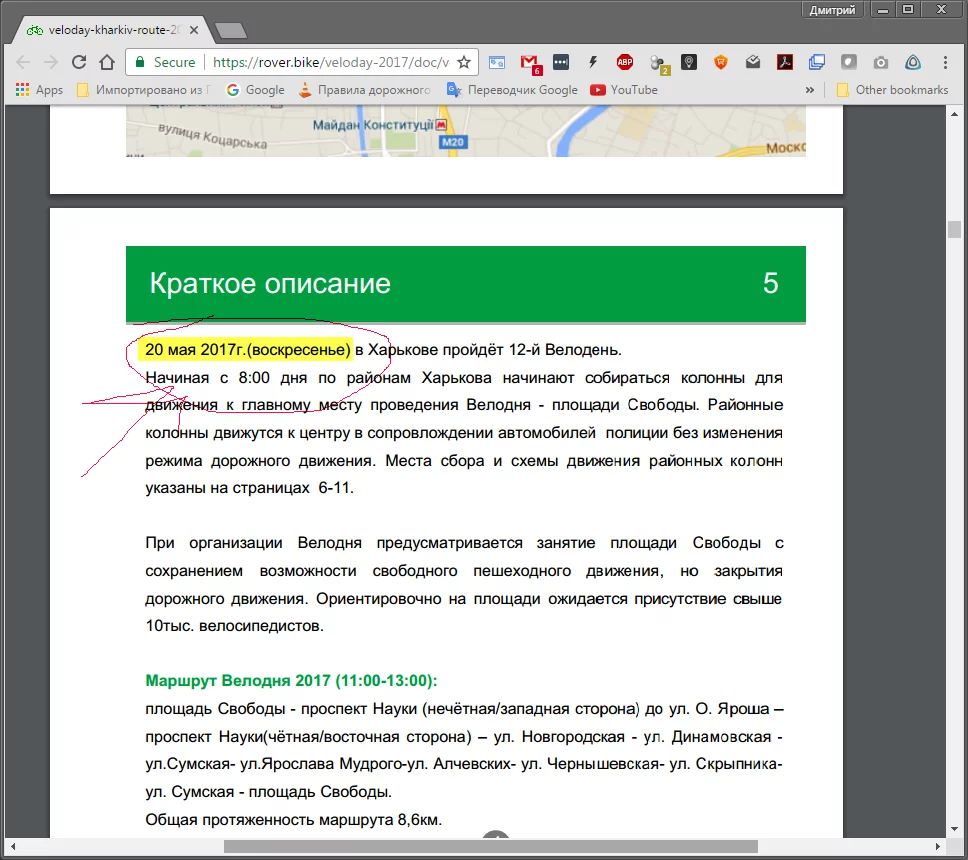Image resolution: width=968 pixels, height=860 pixels.
Task: Close the veloday-kharkiv-route tab
Action: tap(194, 30)
